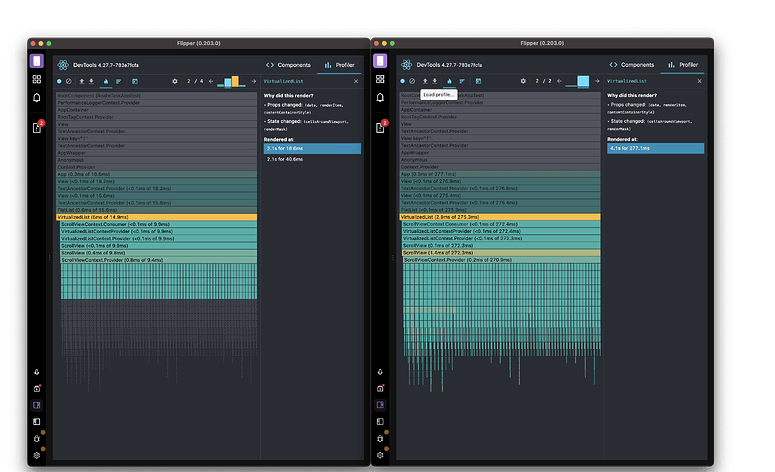Toggle right sidebar panel in left Flipper window
Image resolution: width=775 pixels, height=472 pixels.
pos(37,405)
